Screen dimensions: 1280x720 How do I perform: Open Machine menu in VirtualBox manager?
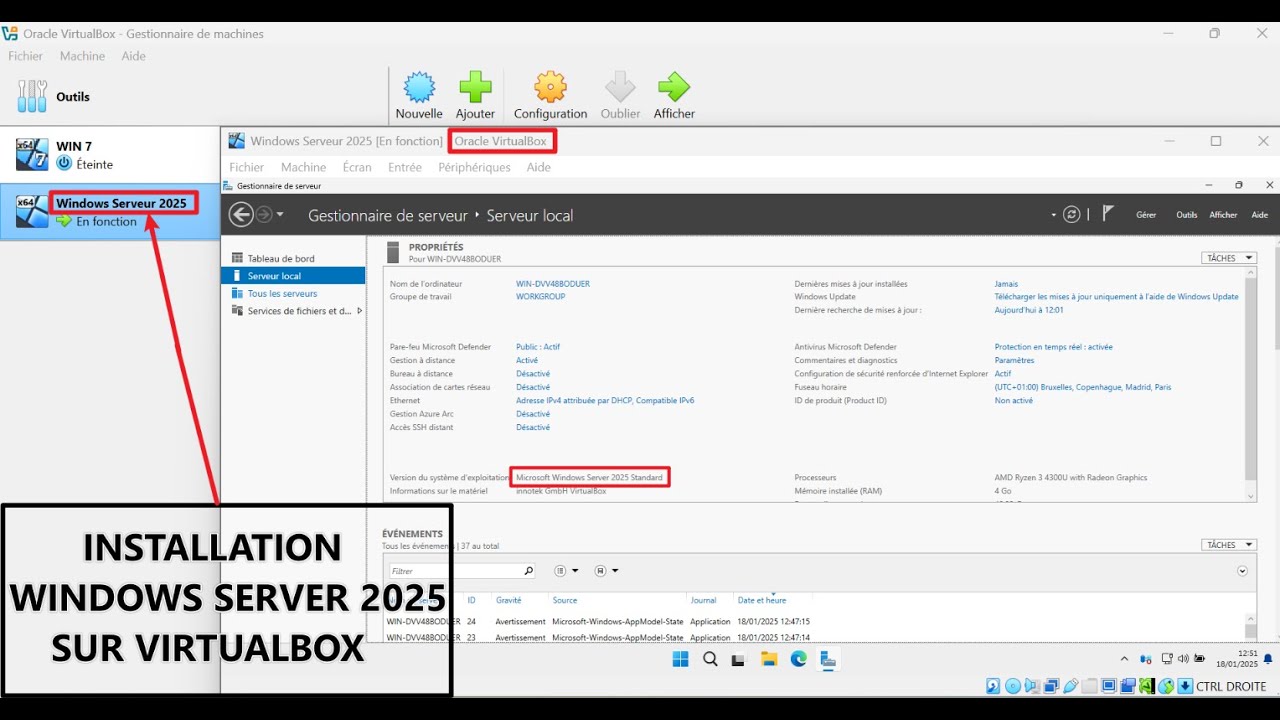82,56
